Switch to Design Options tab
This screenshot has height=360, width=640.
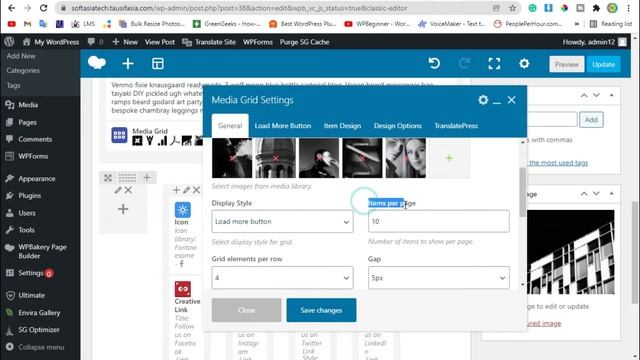[x=398, y=126]
